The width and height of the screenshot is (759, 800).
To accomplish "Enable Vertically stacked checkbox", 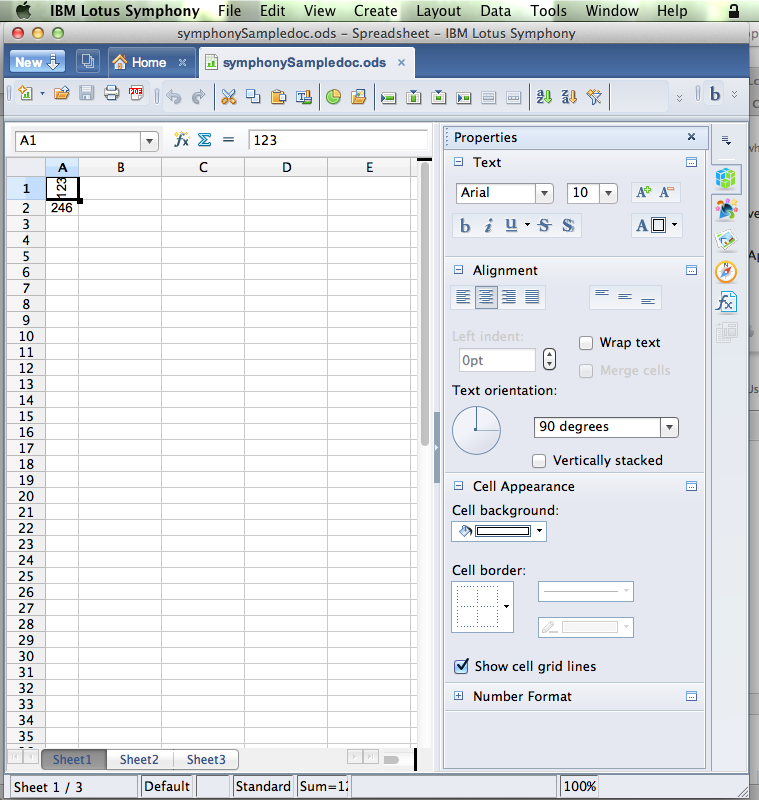I will pos(539,461).
